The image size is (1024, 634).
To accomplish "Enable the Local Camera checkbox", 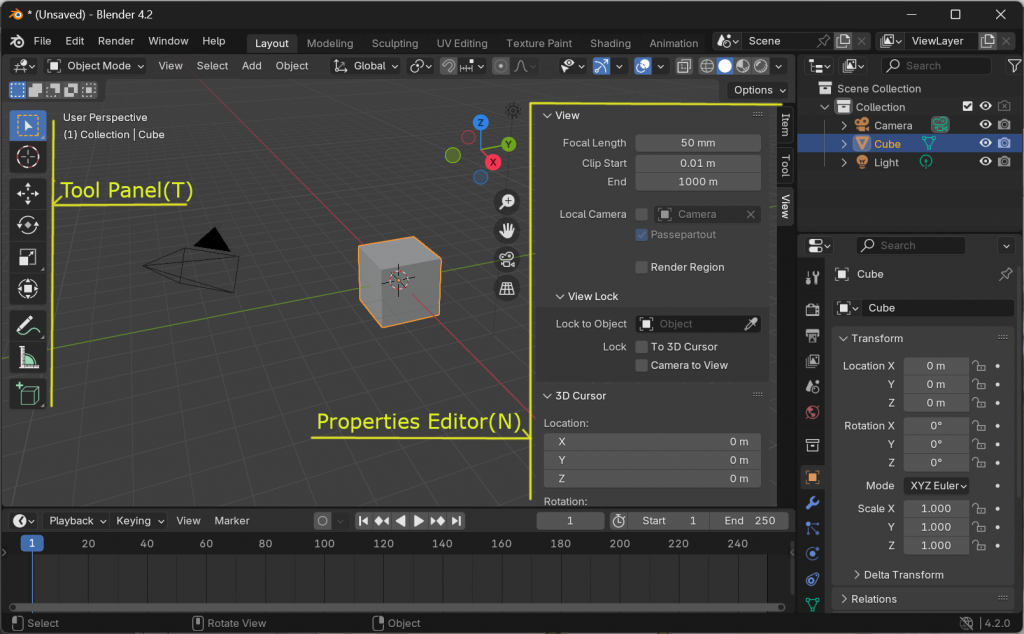I will [x=641, y=214].
